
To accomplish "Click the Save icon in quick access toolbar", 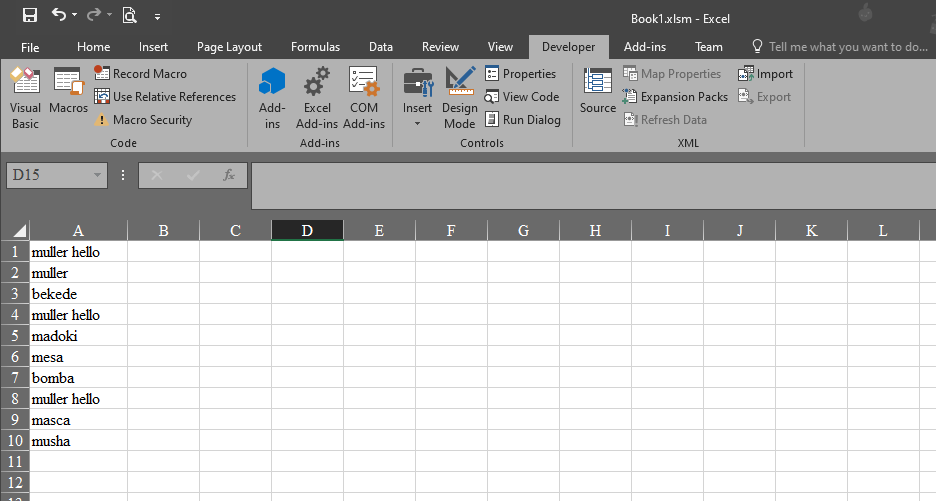I will 29,15.
